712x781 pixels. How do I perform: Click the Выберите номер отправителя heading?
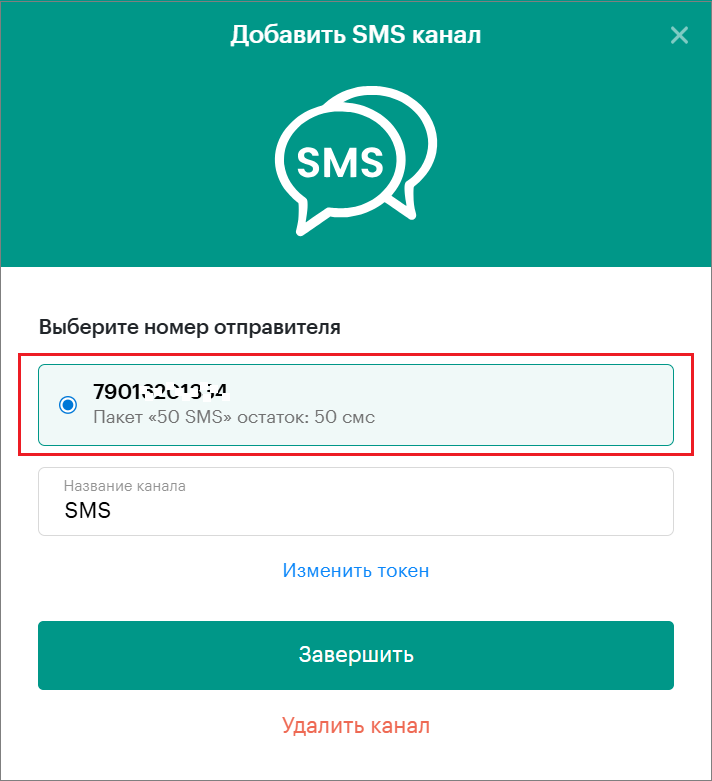(190, 327)
